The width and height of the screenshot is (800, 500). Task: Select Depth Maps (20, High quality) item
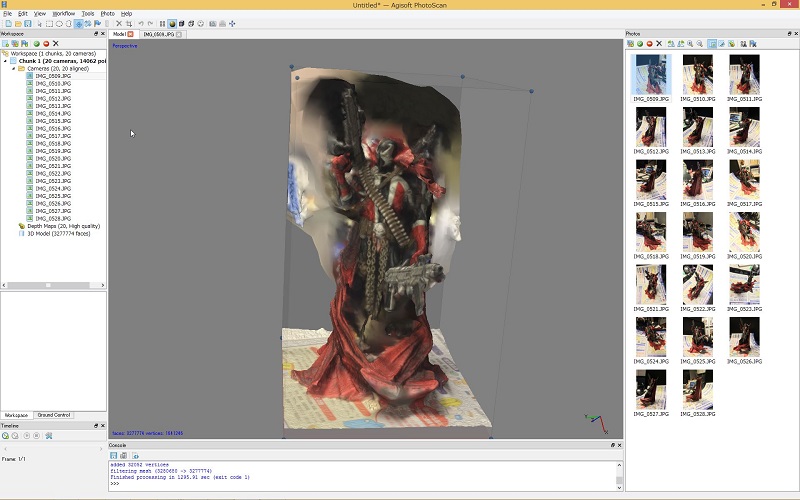click(63, 226)
